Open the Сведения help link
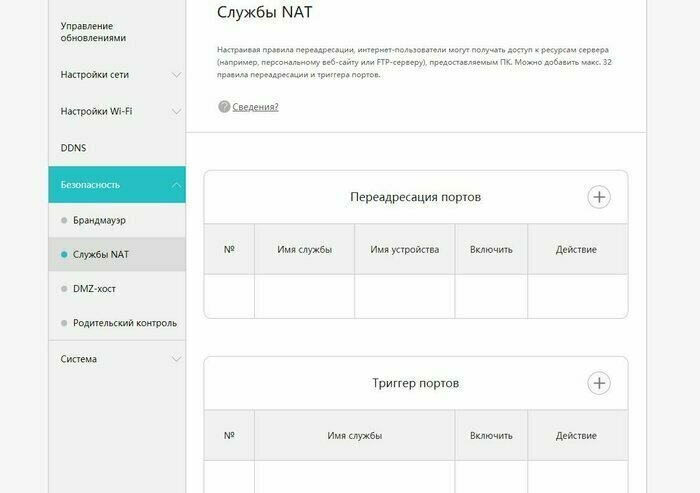 click(x=255, y=107)
